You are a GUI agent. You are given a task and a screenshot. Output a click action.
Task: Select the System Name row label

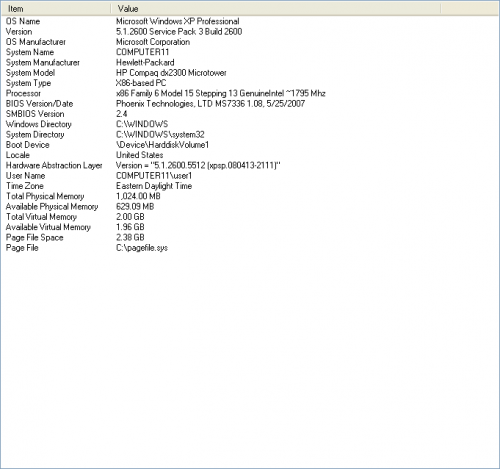[x=30, y=52]
